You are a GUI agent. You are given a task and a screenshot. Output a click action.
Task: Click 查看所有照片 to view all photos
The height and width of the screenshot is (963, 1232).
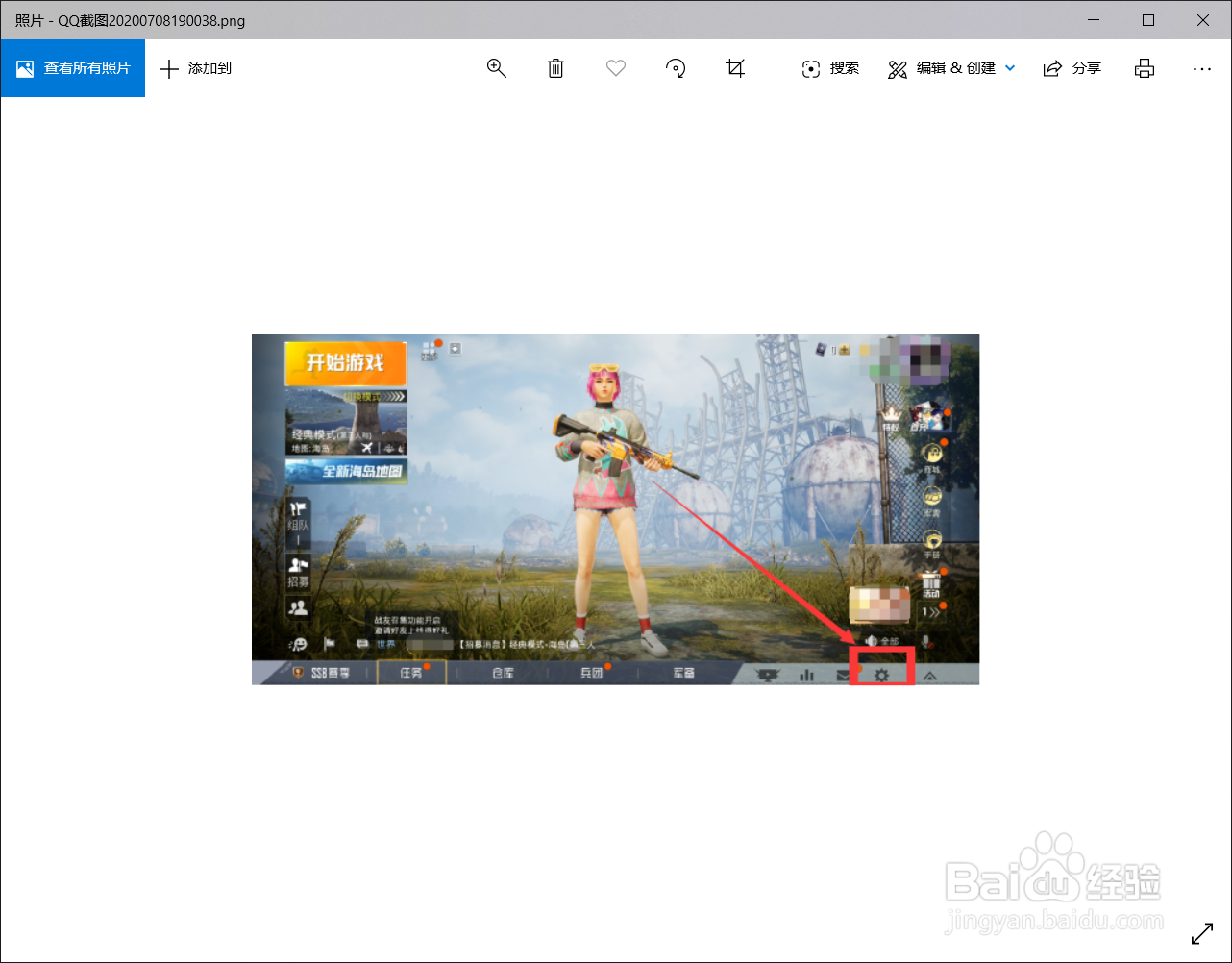(73, 68)
